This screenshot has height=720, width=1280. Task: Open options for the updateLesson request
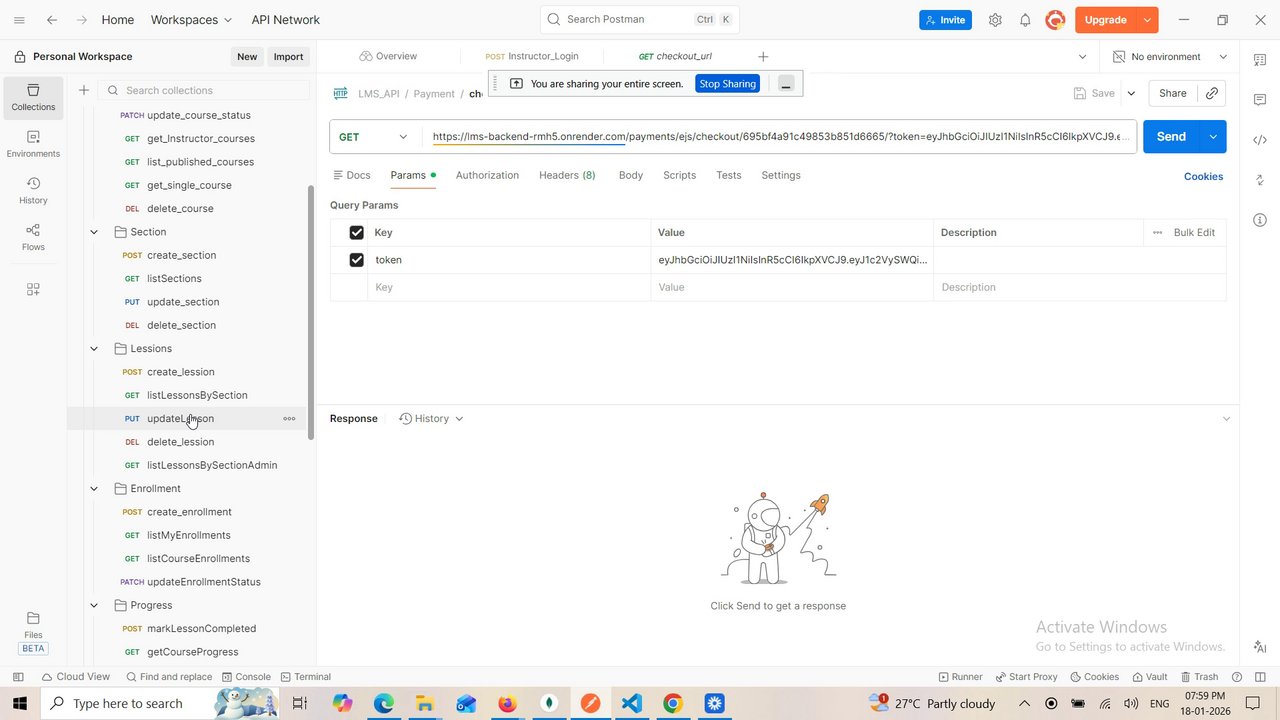tap(289, 419)
